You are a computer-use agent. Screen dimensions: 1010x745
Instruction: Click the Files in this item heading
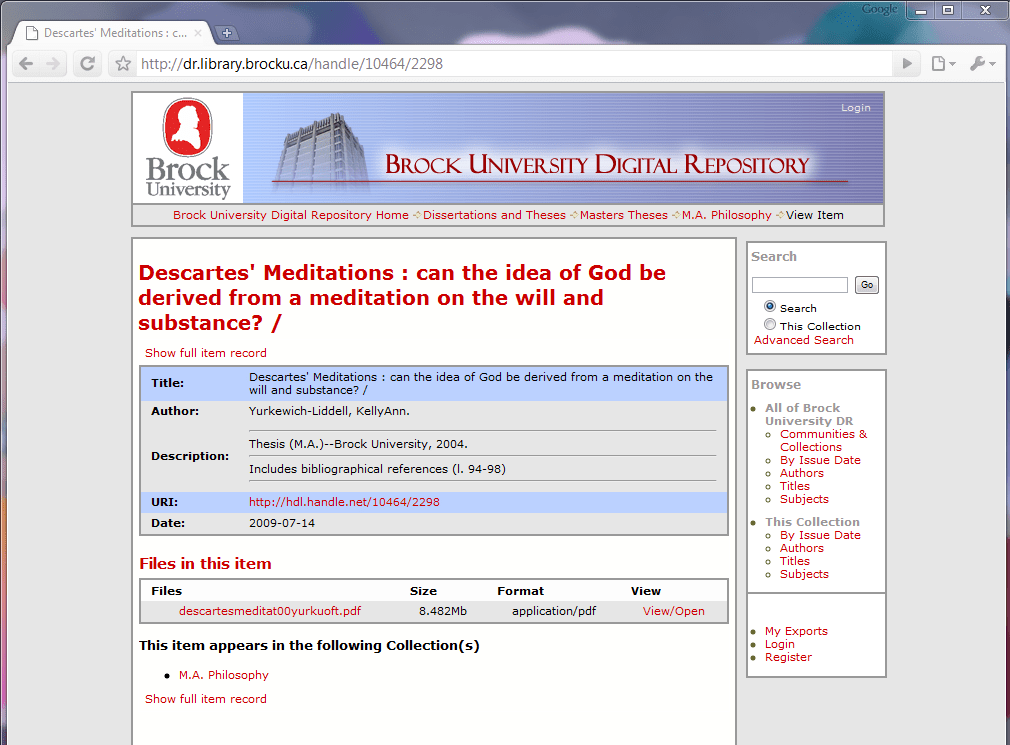pos(205,563)
